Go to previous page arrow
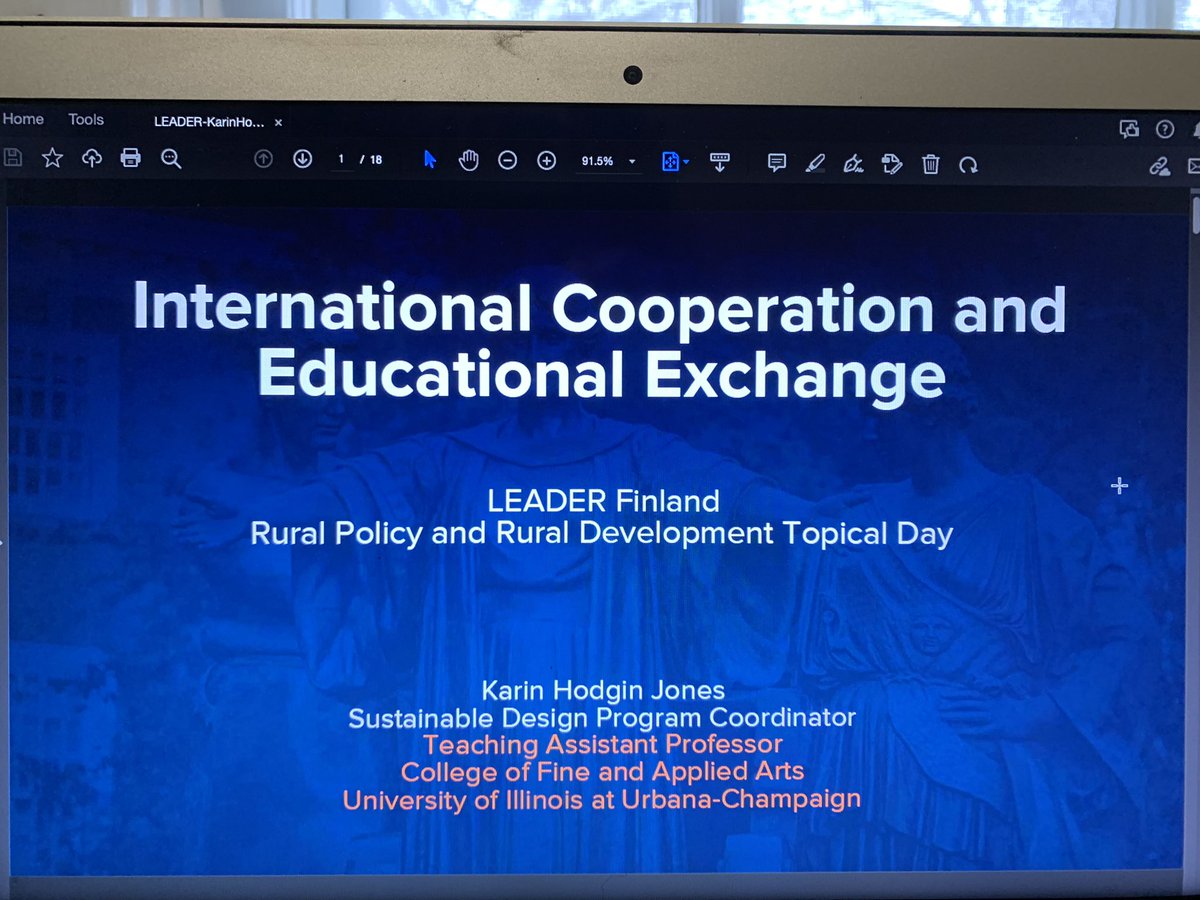The height and width of the screenshot is (900, 1200). click(263, 159)
